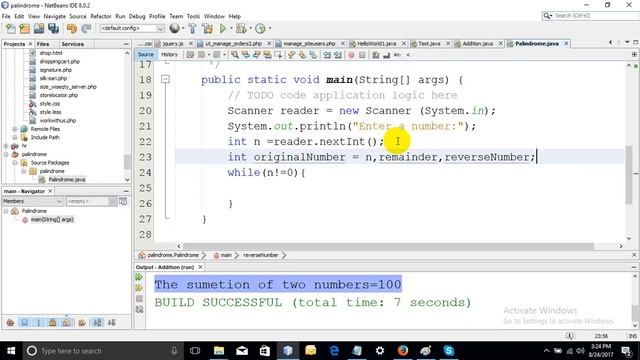This screenshot has width=640, height=360.
Task: Open dropdown arrow next to Run Project
Action: pyautogui.click(x=231, y=29)
